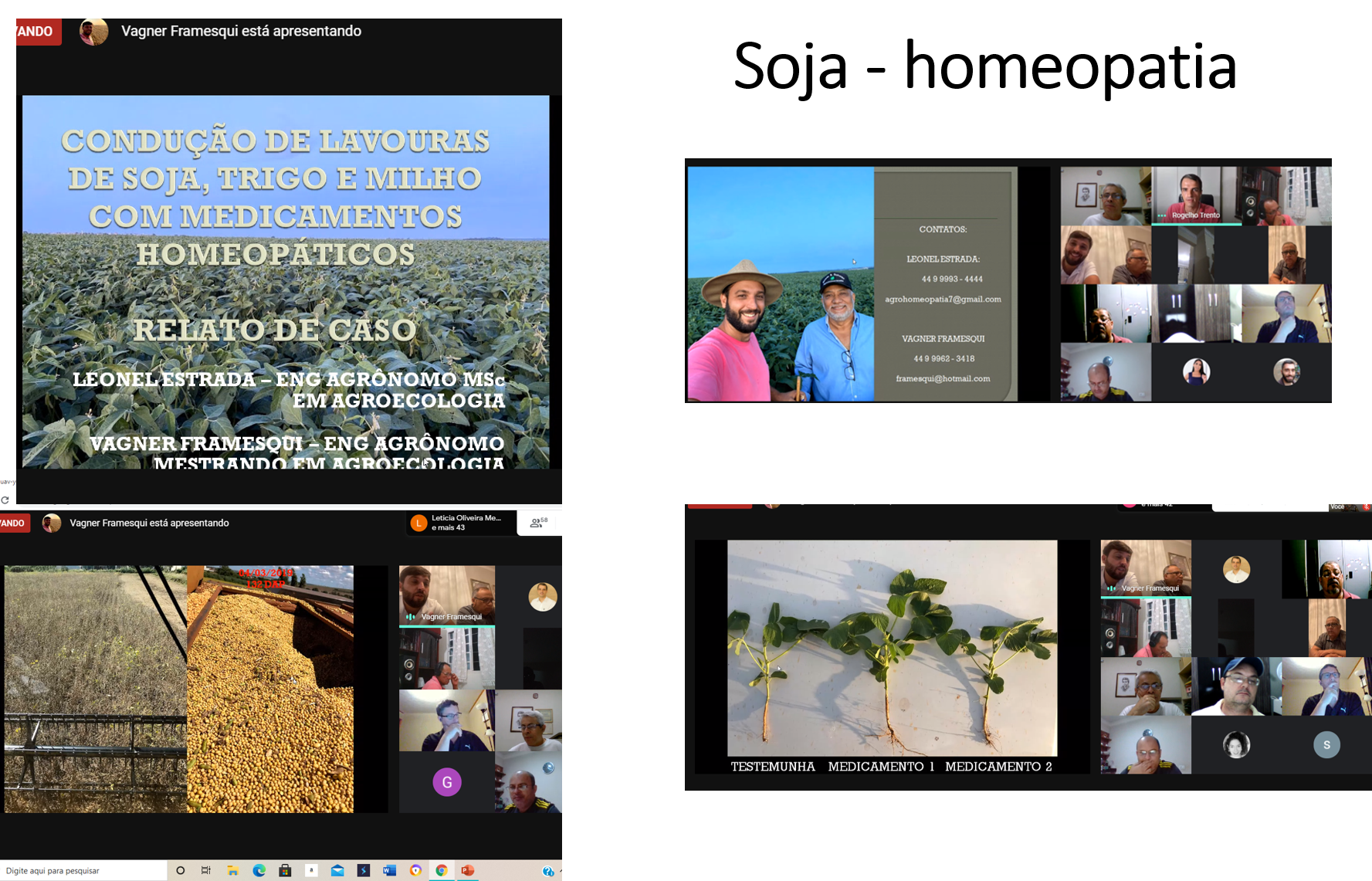Open Microsoft Edge from the taskbar
Viewport: 1372px width, 881px height.
(x=259, y=870)
